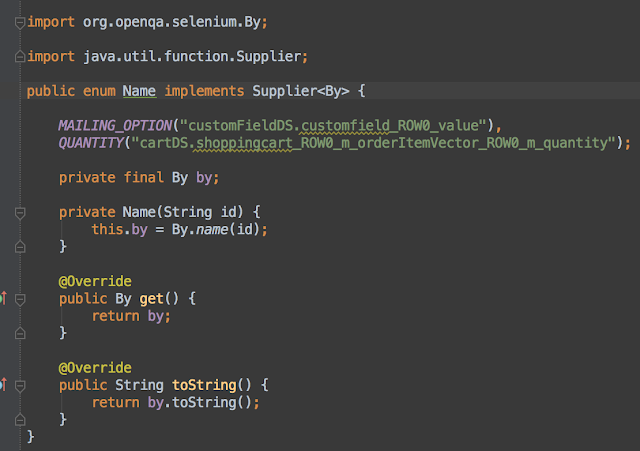
Task: Collapse the import block fold marker
Action: tap(20, 22)
